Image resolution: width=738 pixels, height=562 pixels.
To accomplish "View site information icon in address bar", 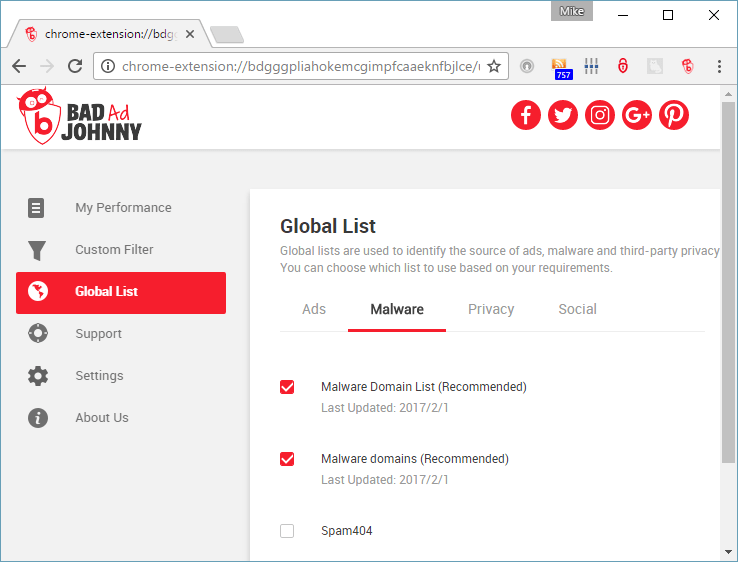I will [108, 66].
